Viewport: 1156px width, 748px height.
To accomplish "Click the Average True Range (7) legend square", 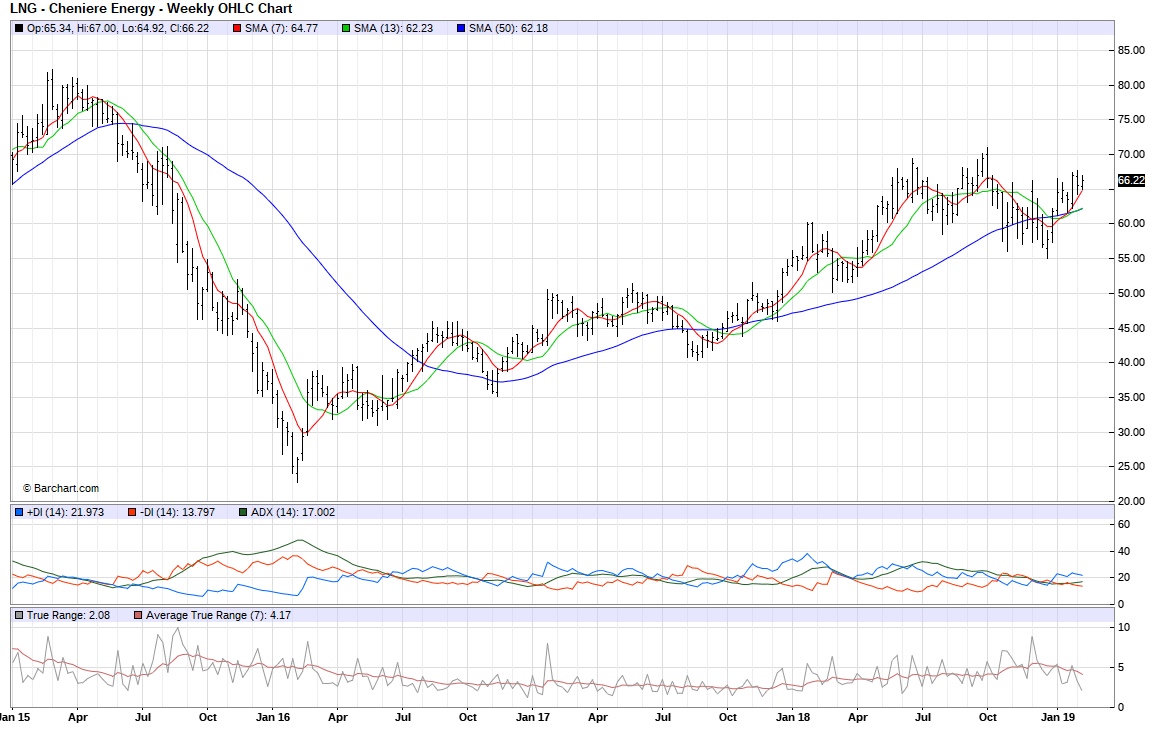I will pyautogui.click(x=137, y=614).
